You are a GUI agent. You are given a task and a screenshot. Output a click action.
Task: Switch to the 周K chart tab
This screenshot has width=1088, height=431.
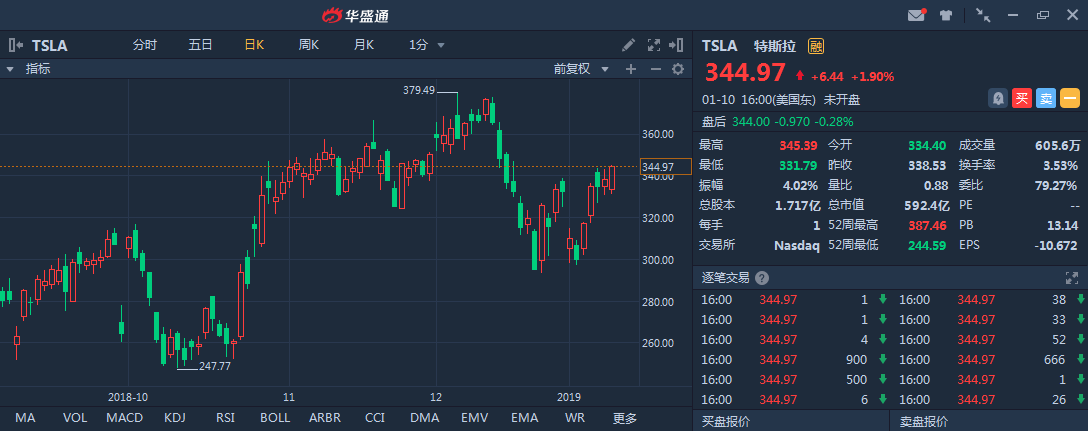coord(308,45)
